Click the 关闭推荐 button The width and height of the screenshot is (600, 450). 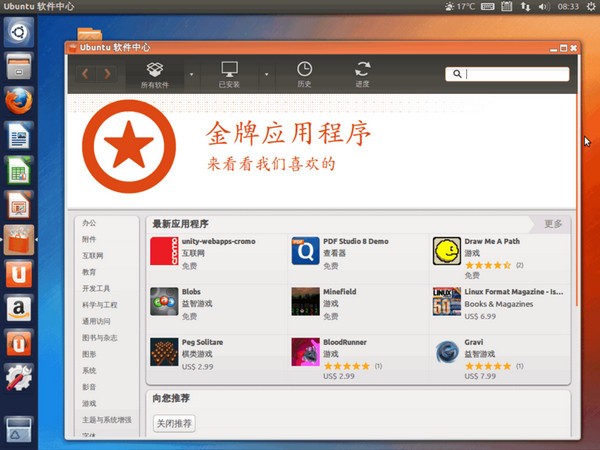174,423
